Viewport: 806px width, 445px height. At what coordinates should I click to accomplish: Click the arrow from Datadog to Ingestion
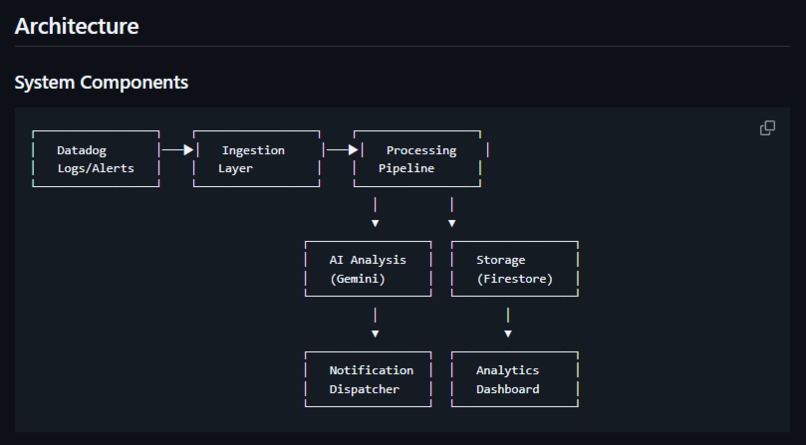click(x=177, y=150)
